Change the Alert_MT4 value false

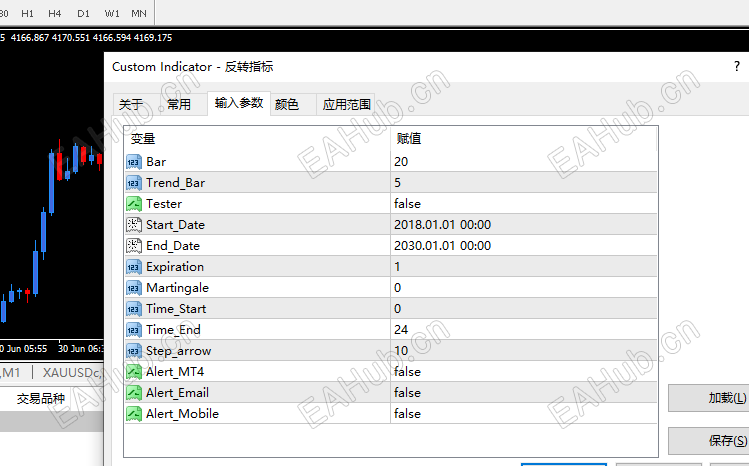pyautogui.click(x=524, y=372)
